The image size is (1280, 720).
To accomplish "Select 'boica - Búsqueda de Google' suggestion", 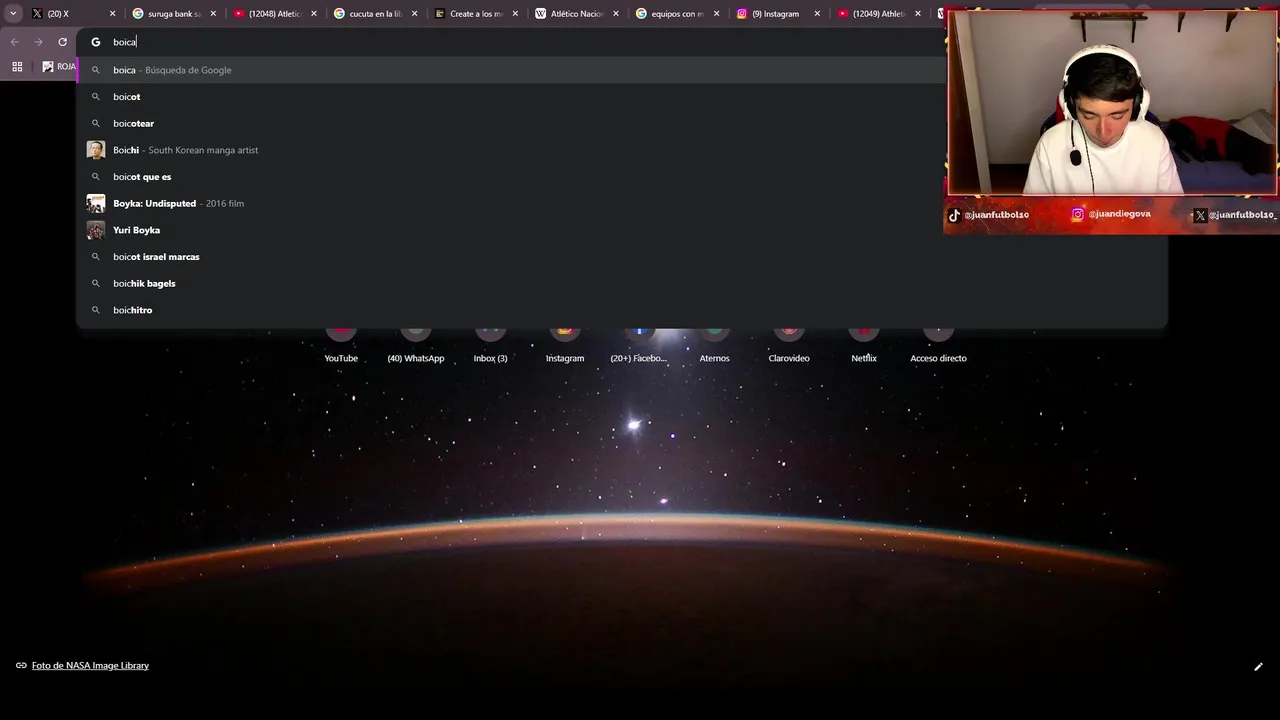I will coord(622,70).
